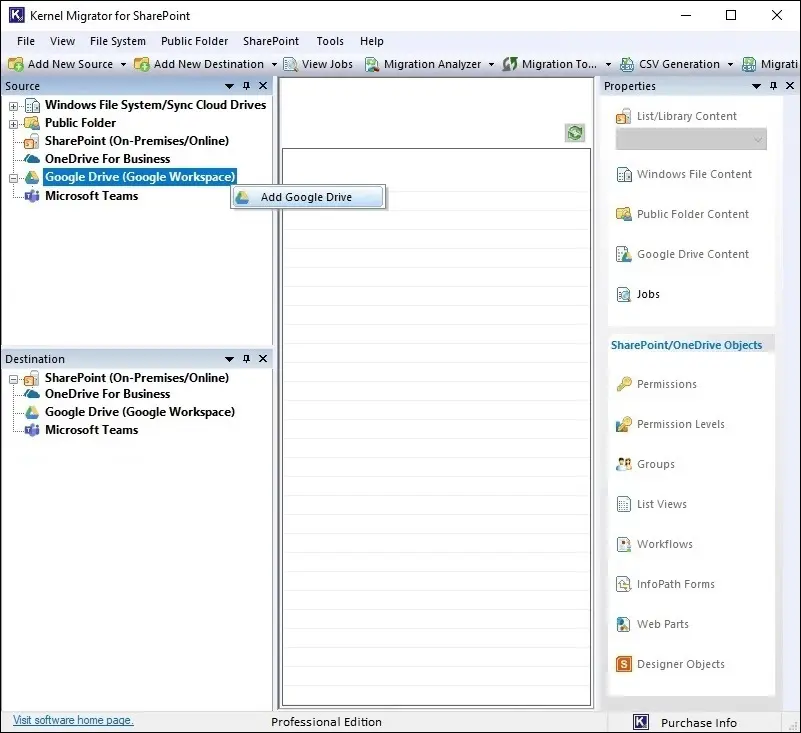Click the Add New Destination toolbar icon
This screenshot has width=801, height=733.
click(142, 64)
